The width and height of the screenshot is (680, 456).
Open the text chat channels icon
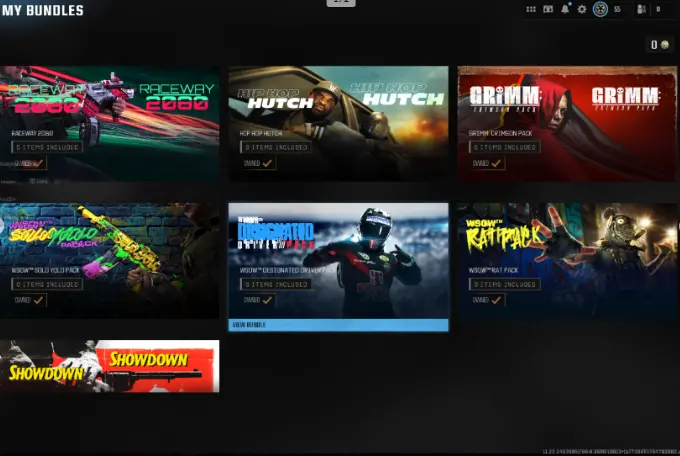tap(548, 9)
